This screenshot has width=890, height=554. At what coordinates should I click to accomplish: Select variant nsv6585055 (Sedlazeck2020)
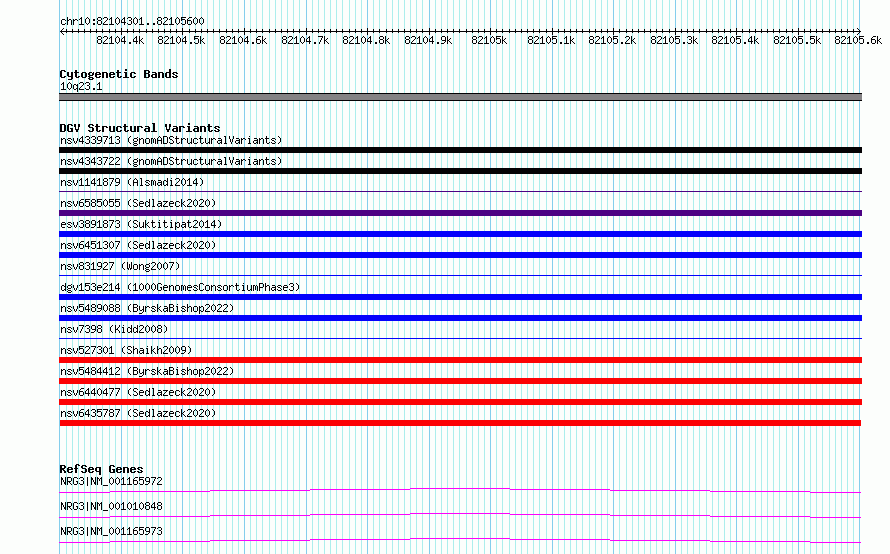click(x=138, y=203)
